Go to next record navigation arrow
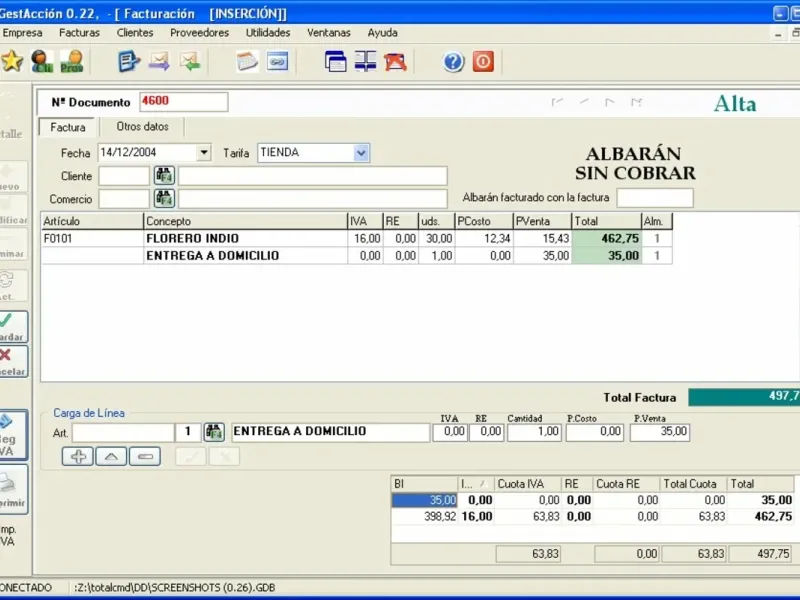Image resolution: width=800 pixels, height=600 pixels. (x=610, y=102)
